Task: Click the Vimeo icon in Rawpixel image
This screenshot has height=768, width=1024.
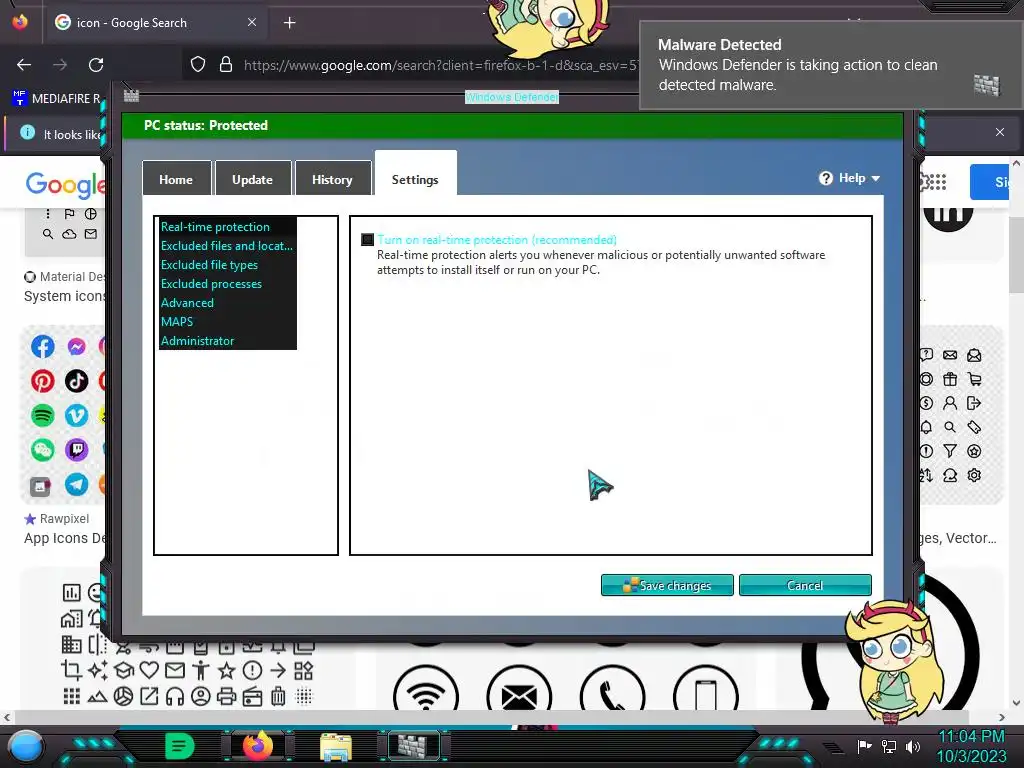Action: click(x=76, y=415)
